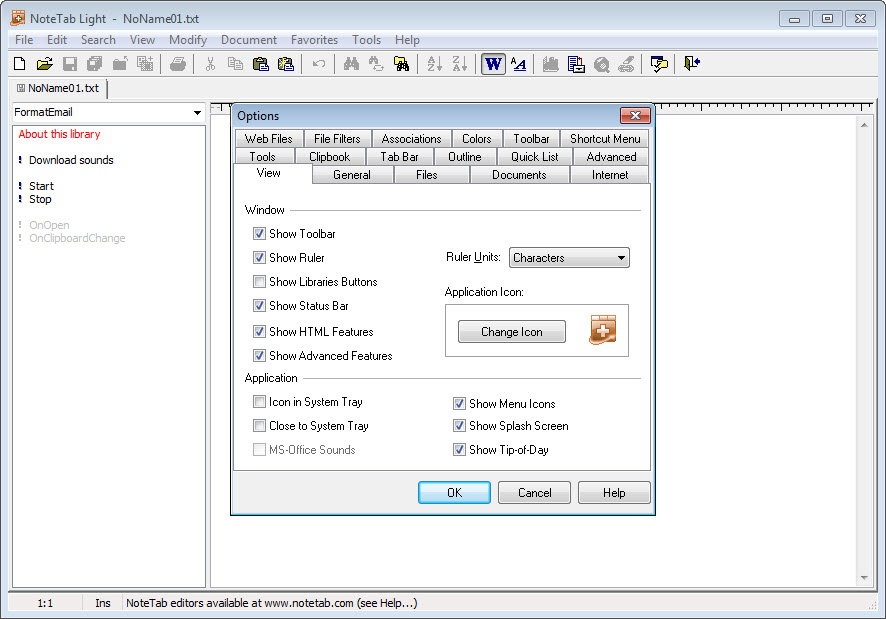Enable Icon in System Tray checkbox
The width and height of the screenshot is (886, 619).
pyautogui.click(x=259, y=402)
